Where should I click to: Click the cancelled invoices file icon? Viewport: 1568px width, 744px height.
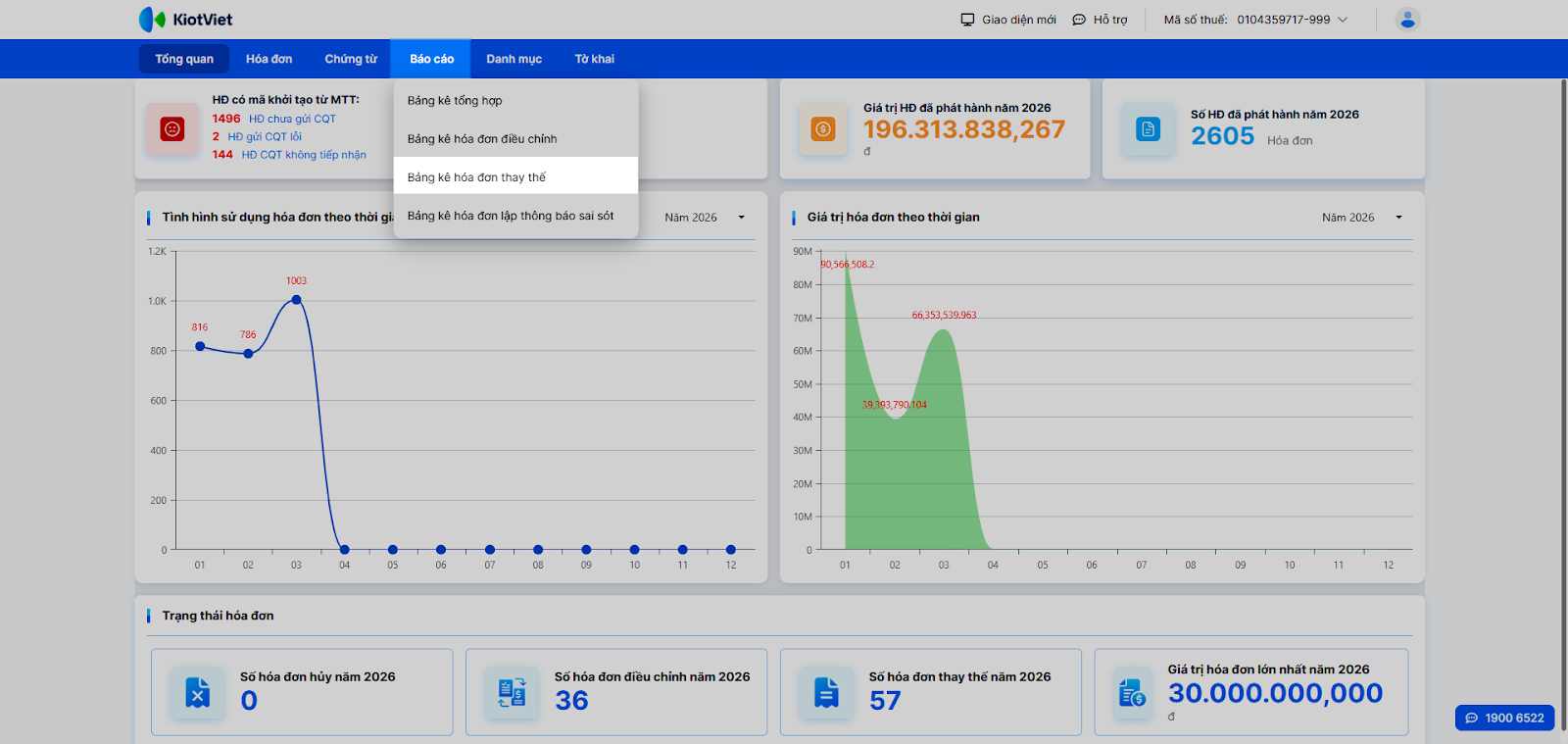(198, 693)
